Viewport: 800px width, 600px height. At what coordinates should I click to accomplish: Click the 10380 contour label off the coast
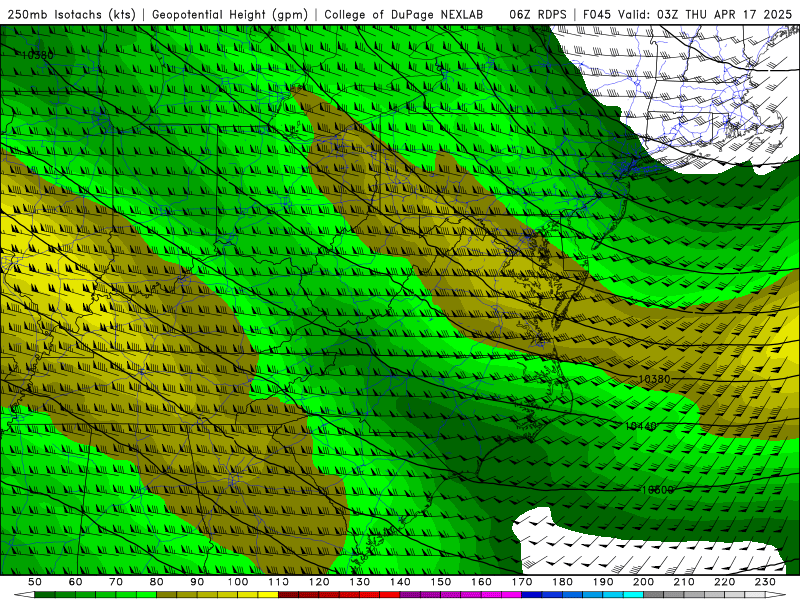pyautogui.click(x=654, y=379)
